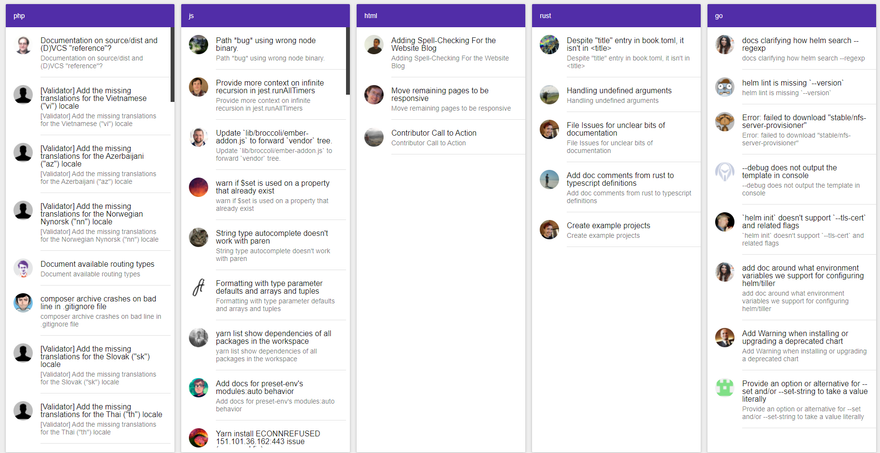Viewport: 880px width, 453px height.
Task: Click avatar beside "Move remaining pages" issue
Action: [374, 95]
